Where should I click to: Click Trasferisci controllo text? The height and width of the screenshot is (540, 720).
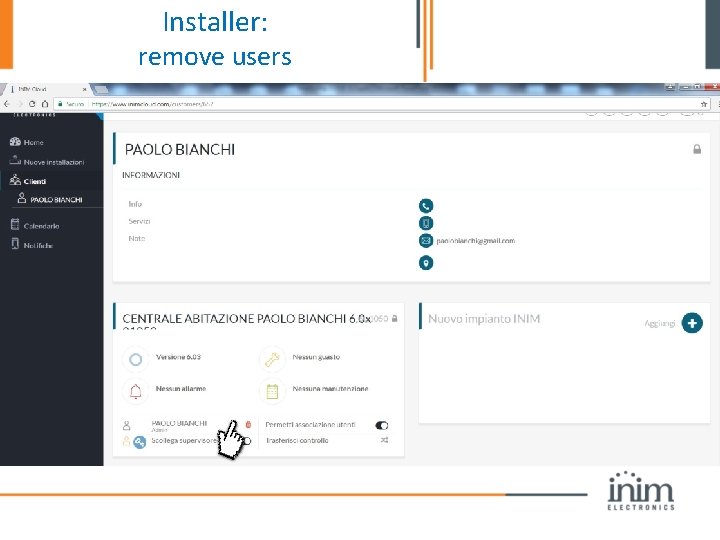297,440
